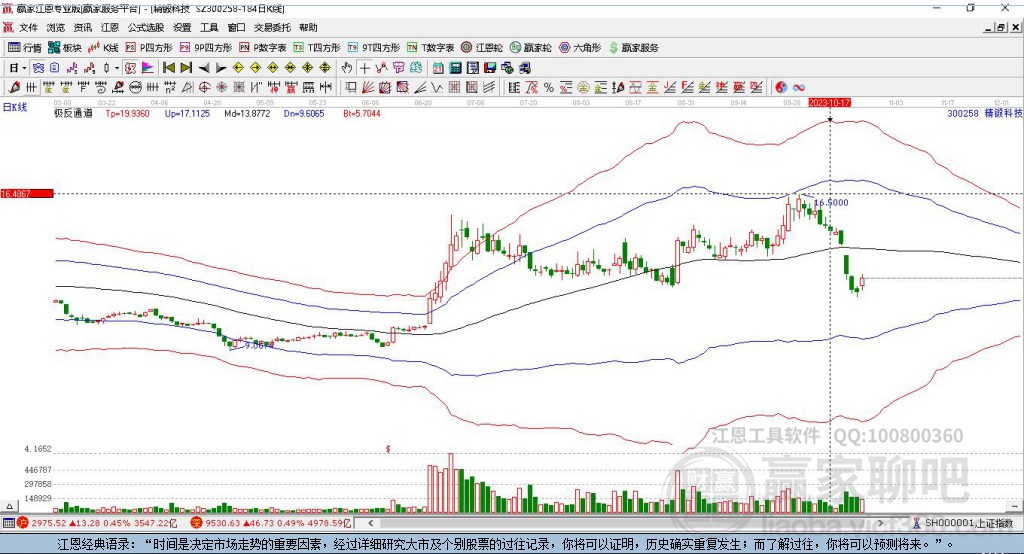
Task: Click the 极反通道 indicator name
Action: pyautogui.click(x=74, y=114)
